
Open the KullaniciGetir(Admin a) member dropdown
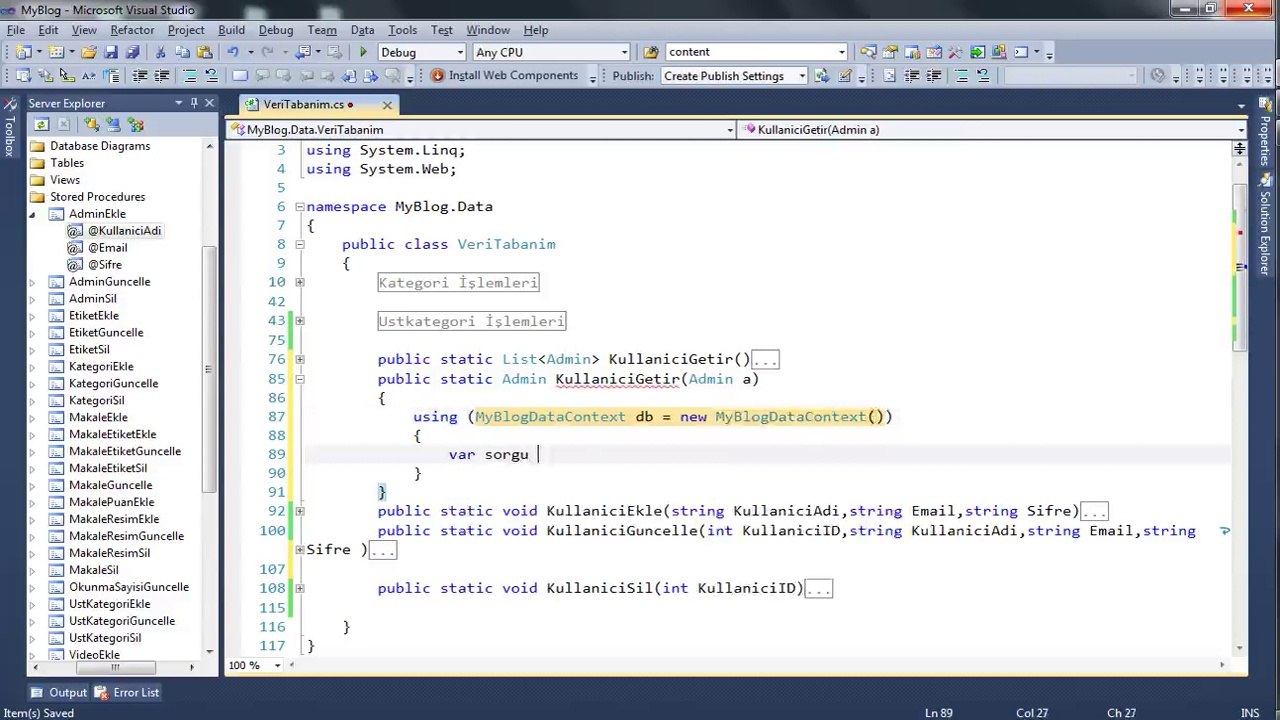pyautogui.click(x=1241, y=130)
